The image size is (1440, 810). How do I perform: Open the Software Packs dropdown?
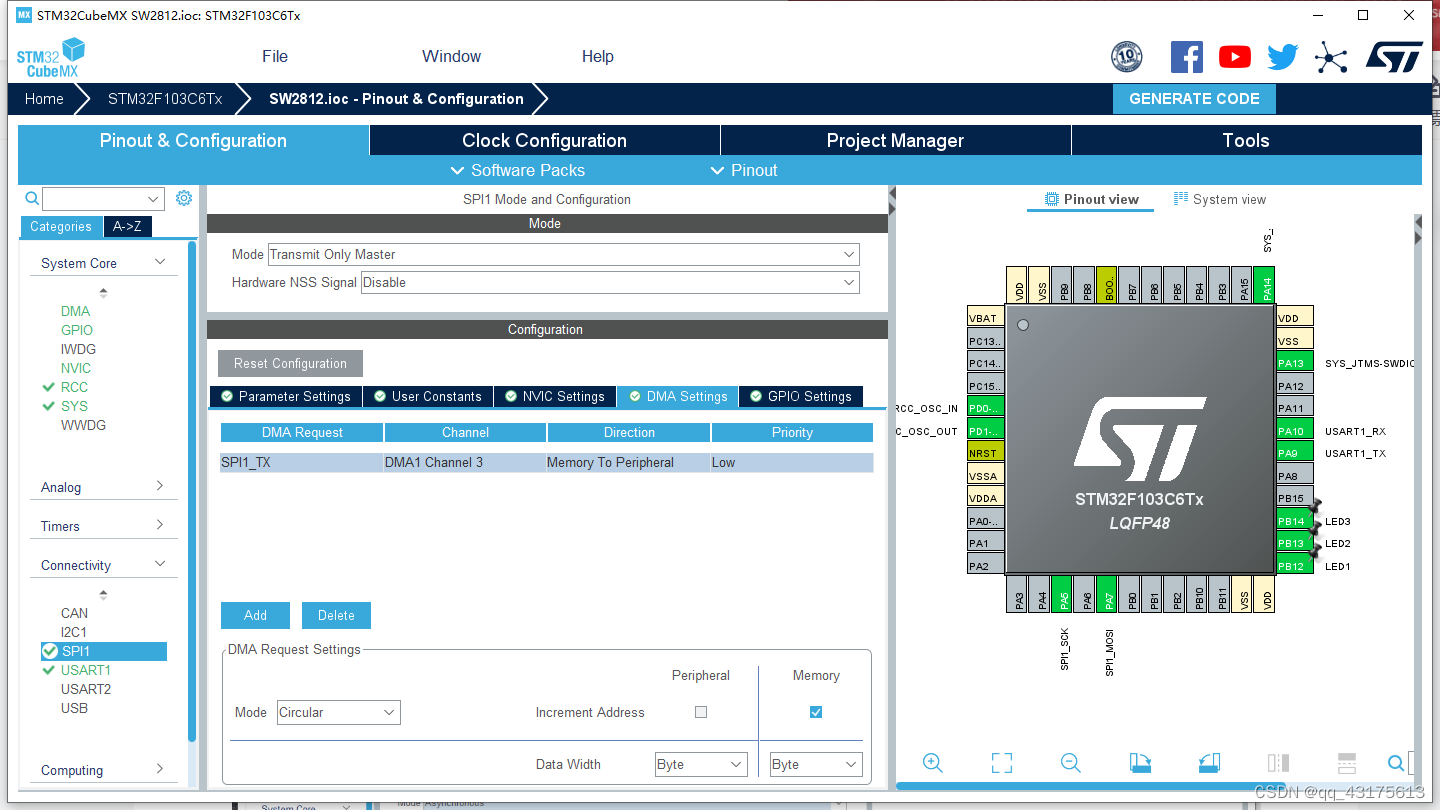tap(517, 170)
